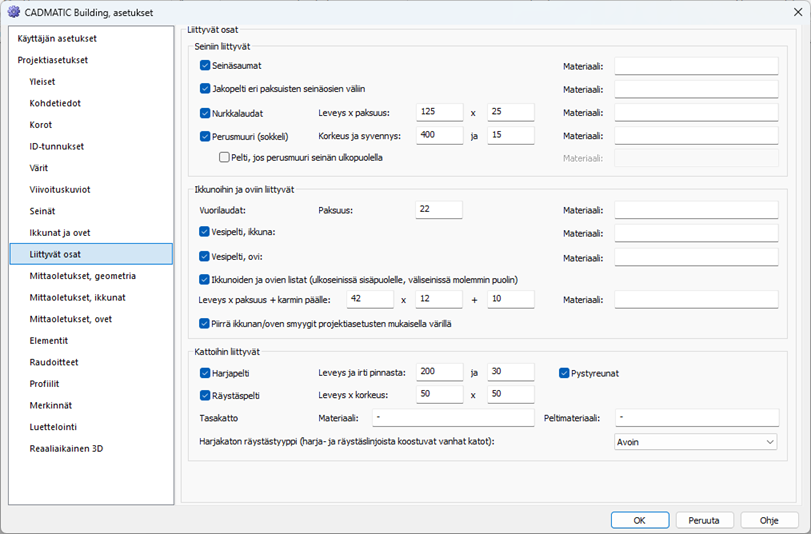Open help with the Ohje button
811x534 pixels.
768,520
